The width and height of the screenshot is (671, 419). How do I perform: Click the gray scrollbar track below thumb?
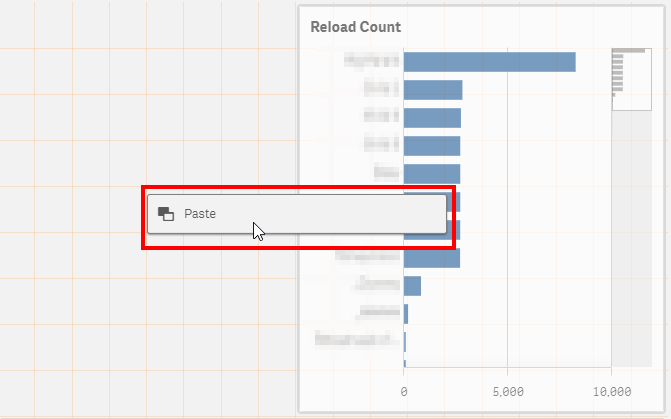(632, 238)
